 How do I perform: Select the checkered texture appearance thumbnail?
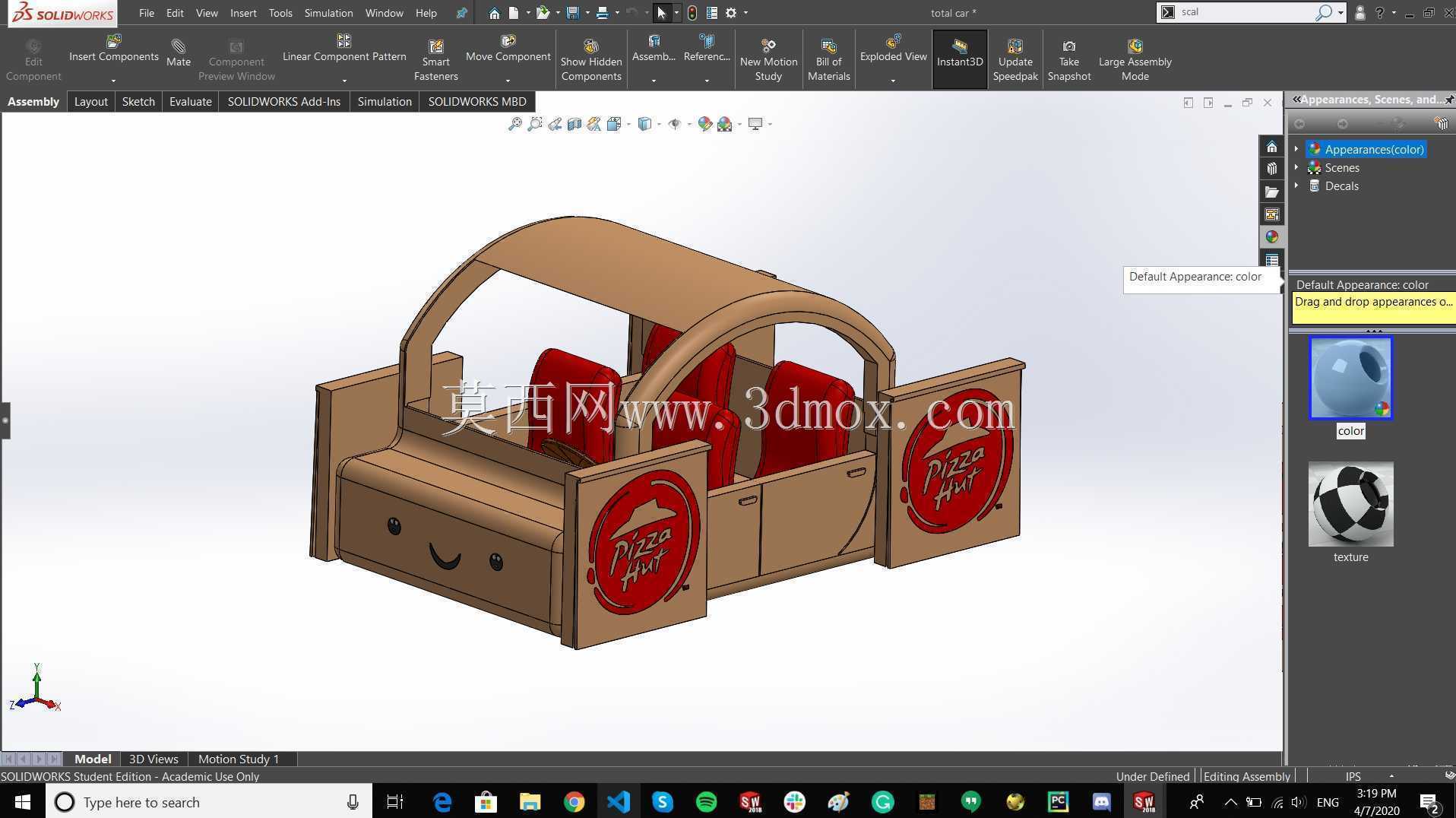[1350, 504]
